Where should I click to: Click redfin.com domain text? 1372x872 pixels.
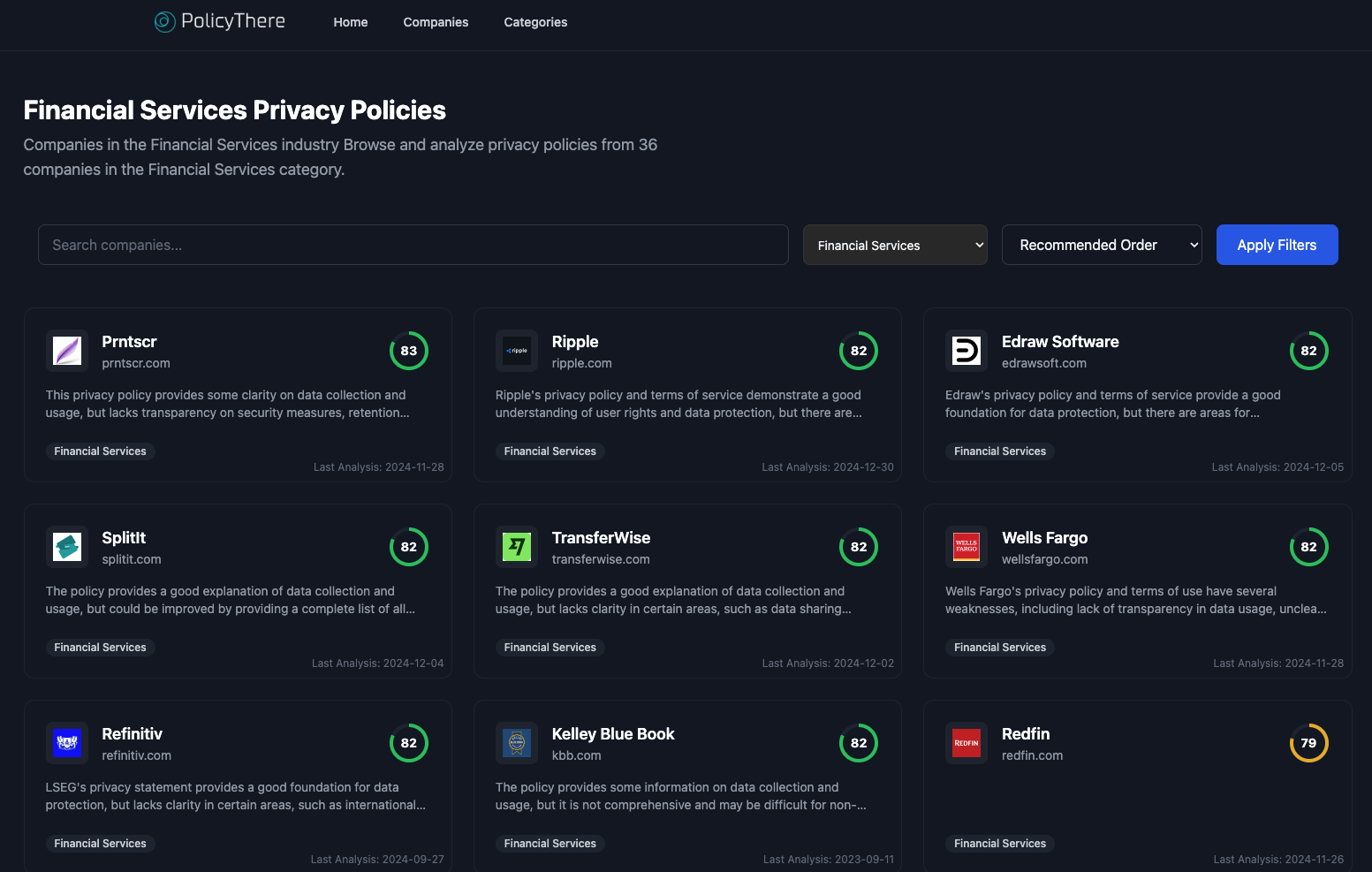(x=1033, y=755)
